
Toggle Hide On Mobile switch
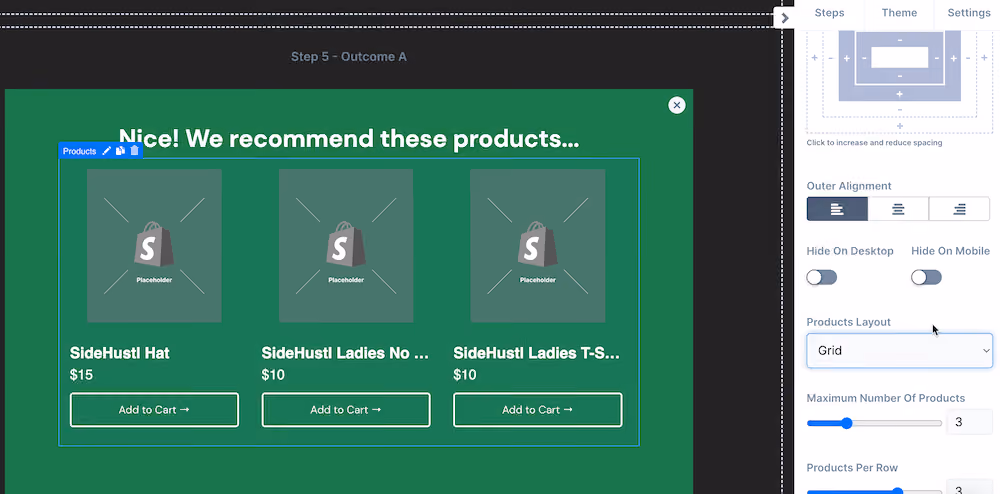[926, 277]
